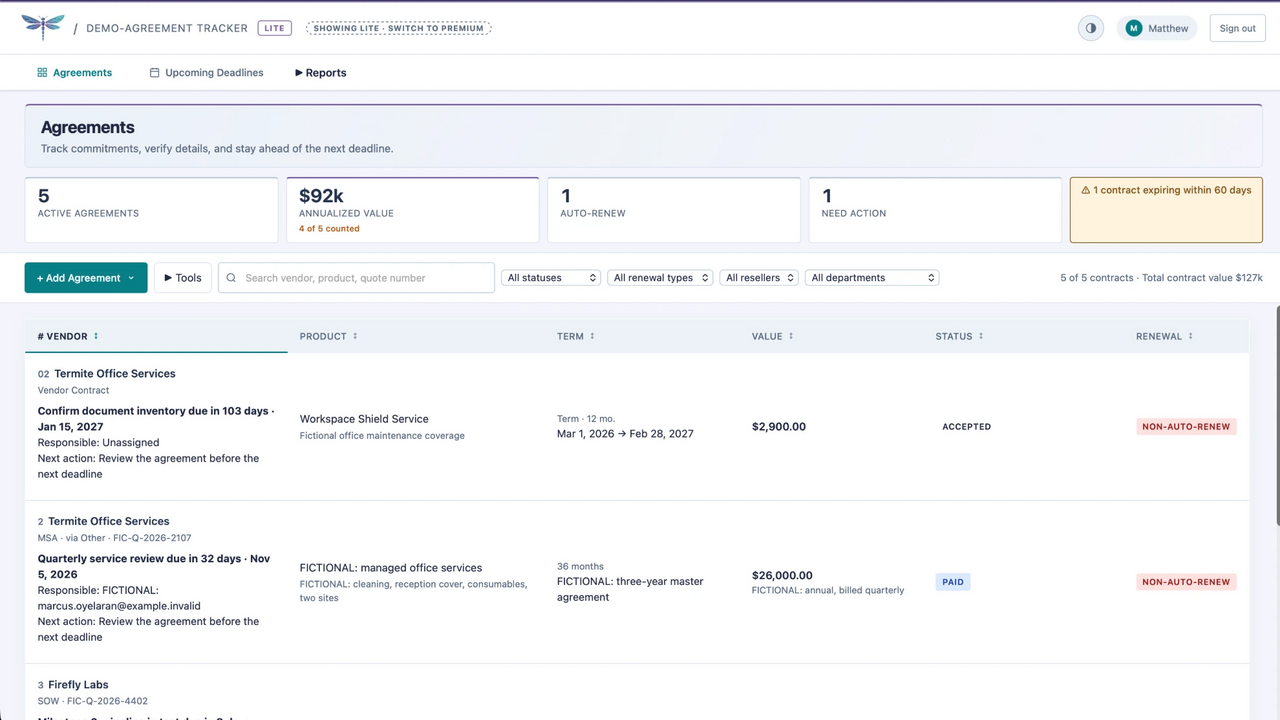
Task: Click the FICTIONAL: managed office services text
Action: pyautogui.click(x=391, y=568)
